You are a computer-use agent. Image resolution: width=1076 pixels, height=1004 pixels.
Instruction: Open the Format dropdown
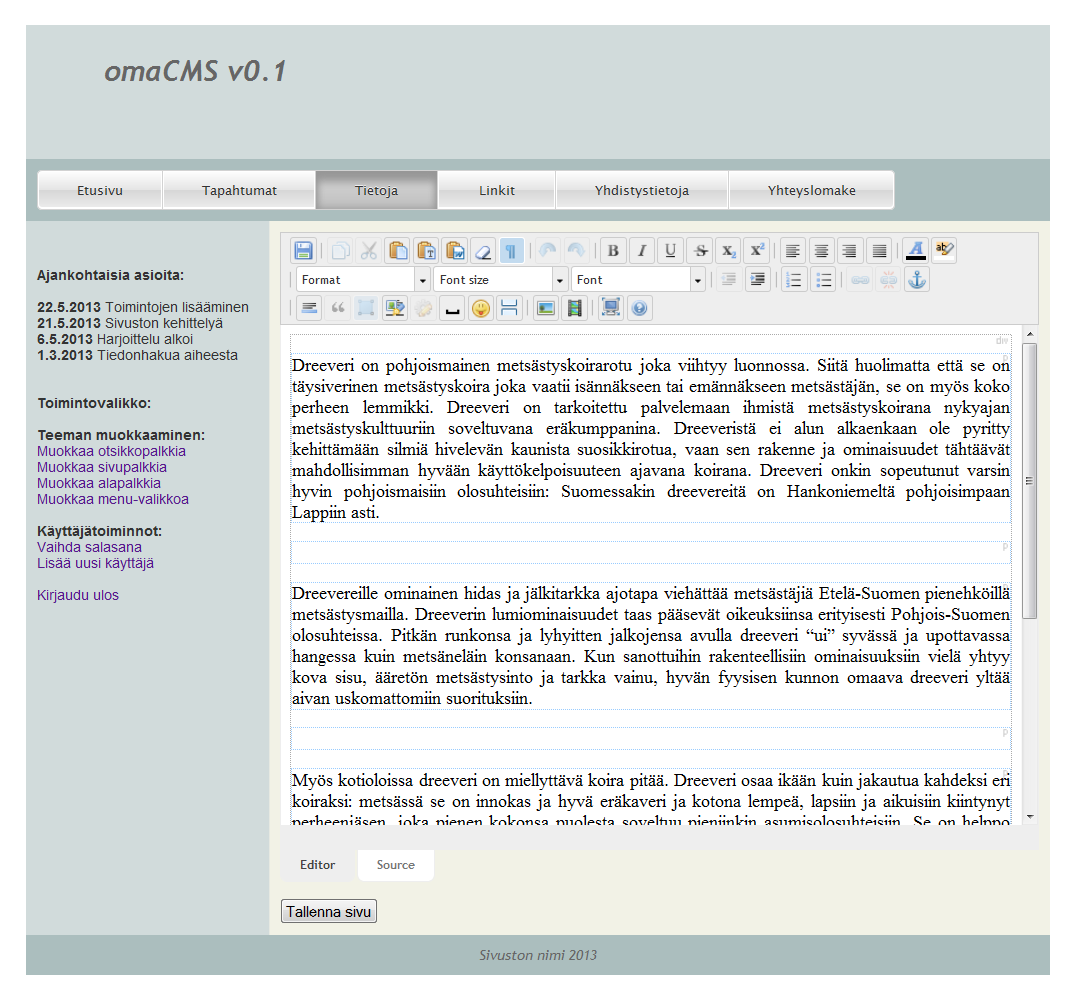[x=362, y=279]
